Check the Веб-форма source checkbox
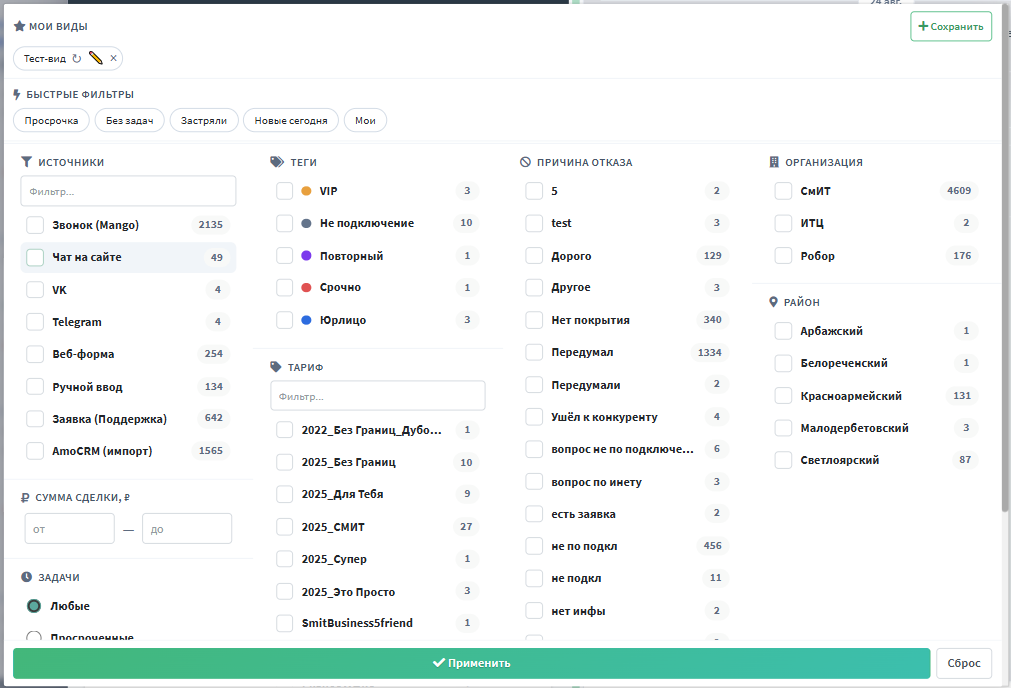 pyautogui.click(x=35, y=354)
